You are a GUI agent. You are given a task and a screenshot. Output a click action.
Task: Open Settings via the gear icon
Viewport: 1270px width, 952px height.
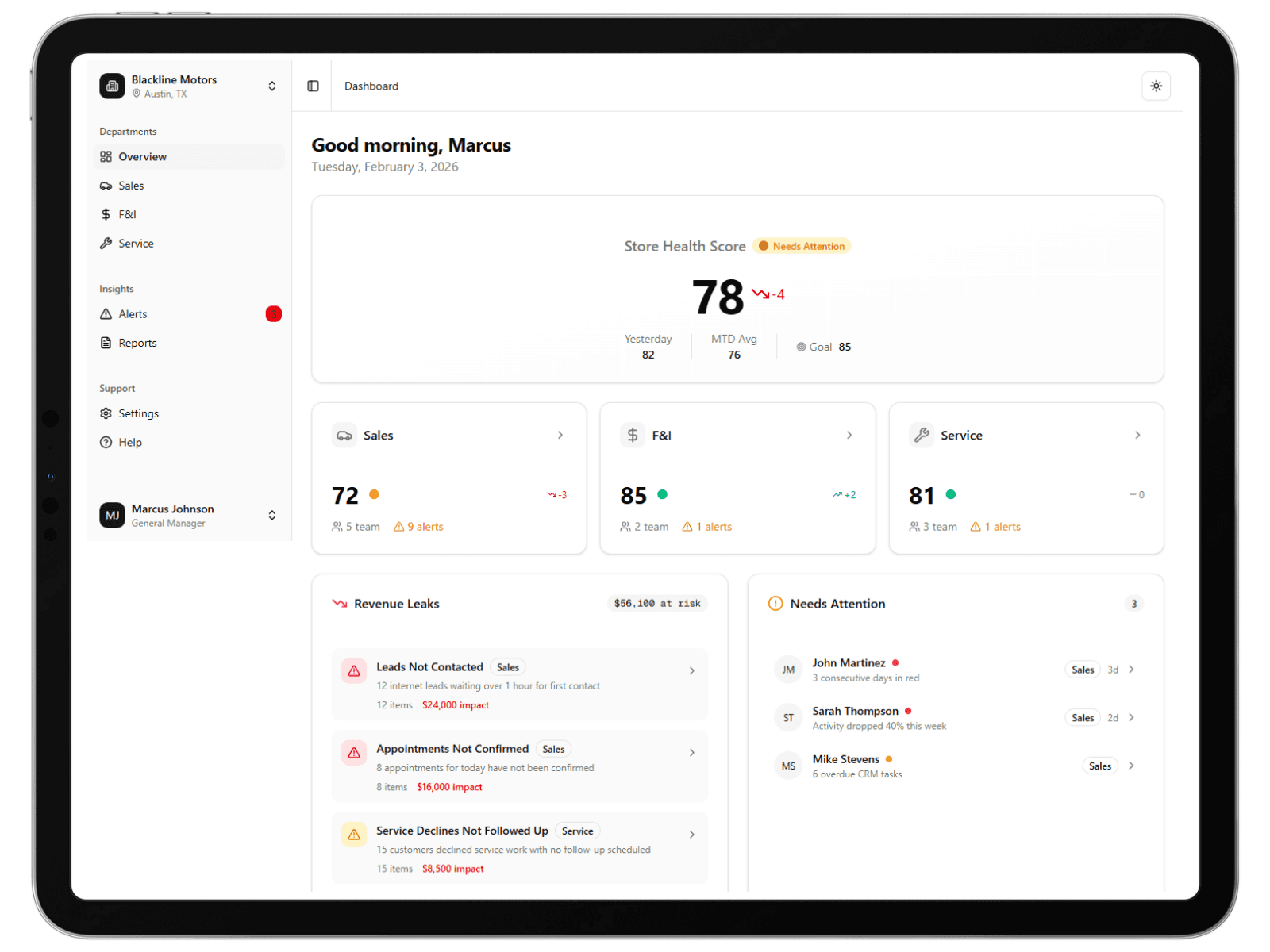(x=106, y=413)
